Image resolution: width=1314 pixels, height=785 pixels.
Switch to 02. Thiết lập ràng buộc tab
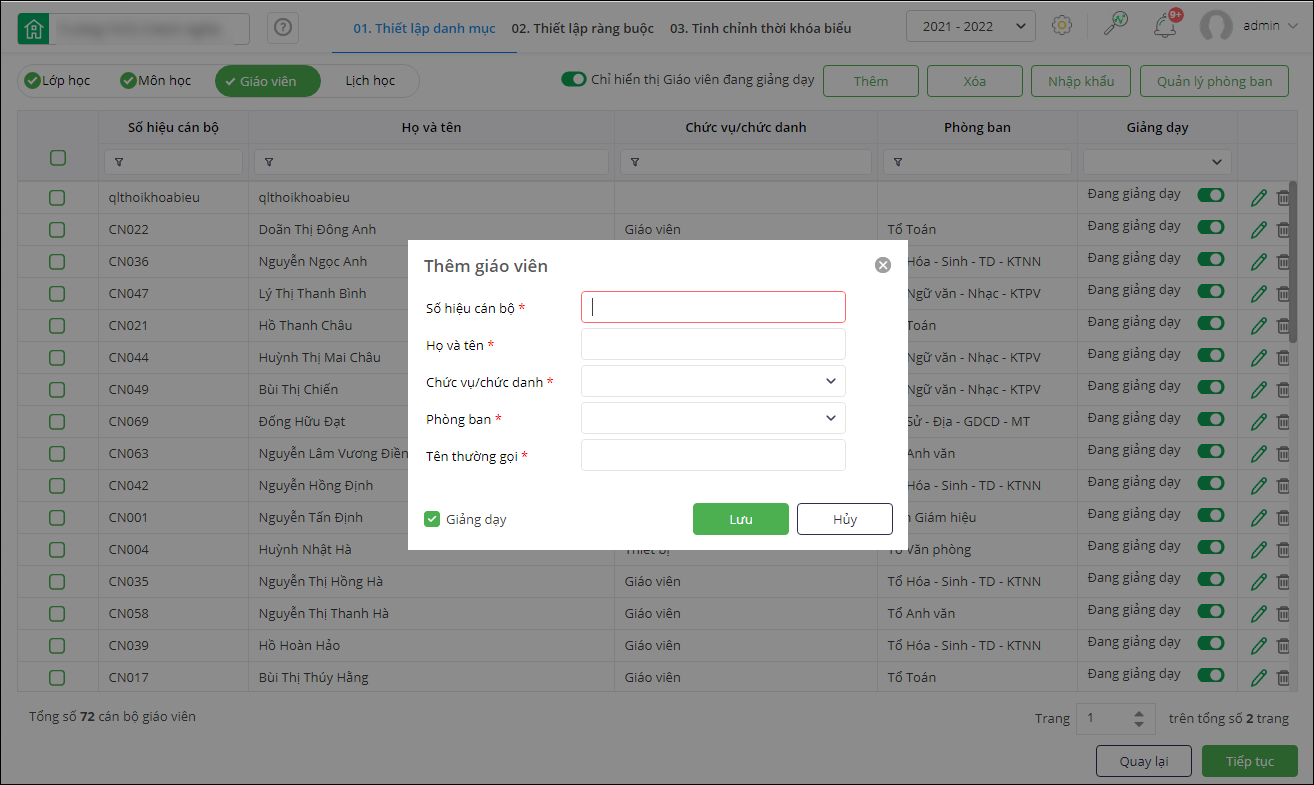coord(582,28)
